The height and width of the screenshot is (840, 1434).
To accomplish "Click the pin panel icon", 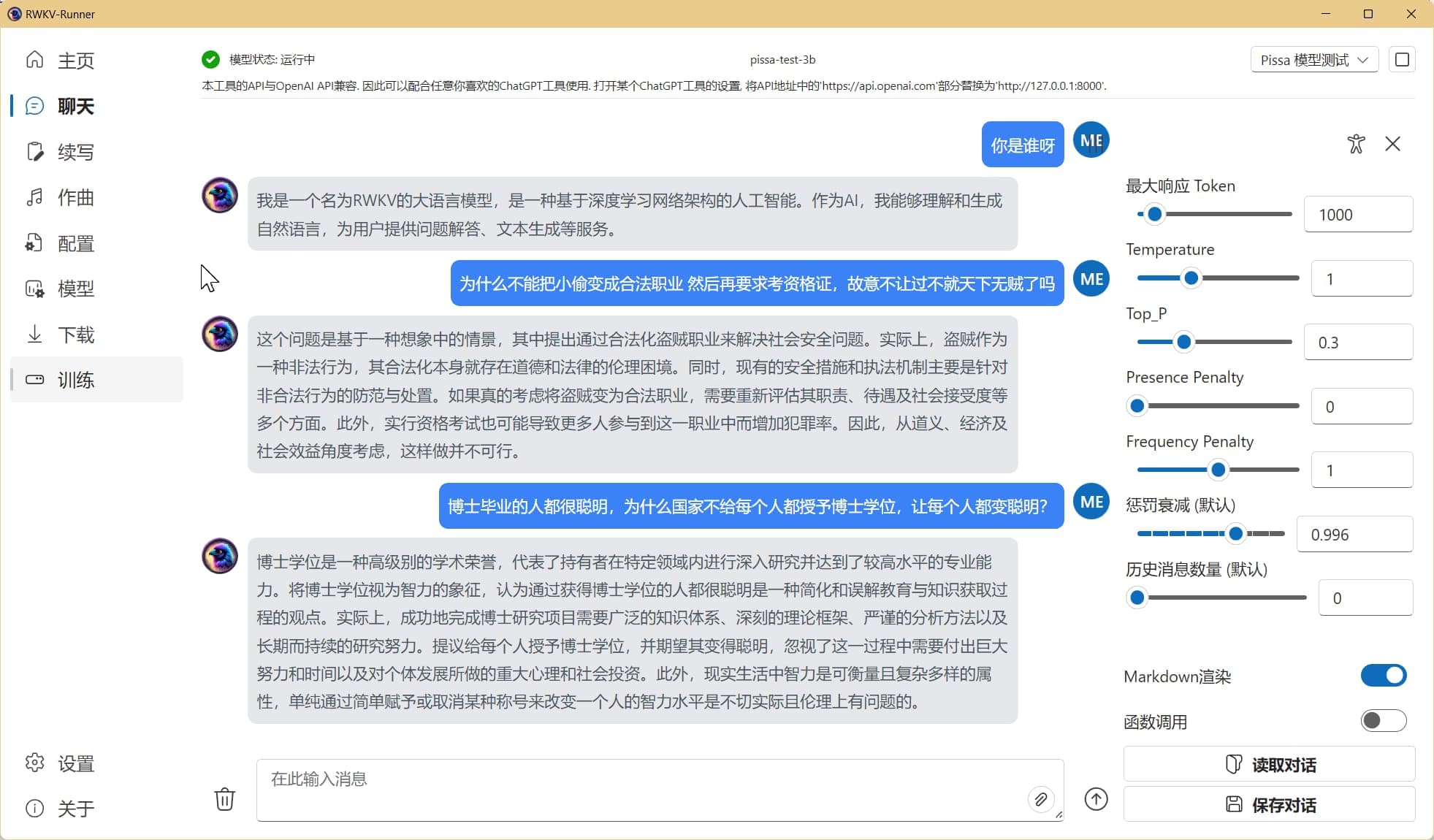I will [x=1356, y=144].
